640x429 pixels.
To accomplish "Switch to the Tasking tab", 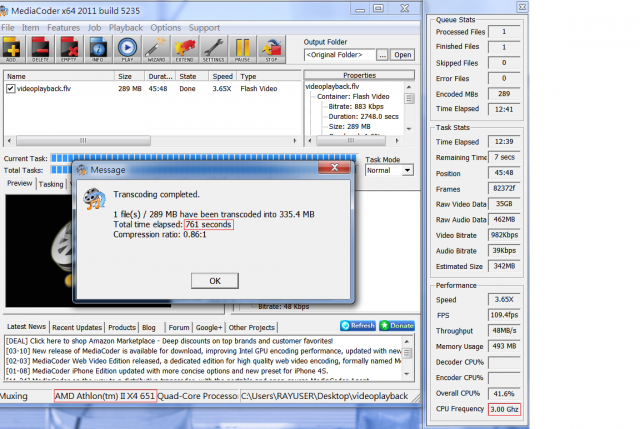I will pyautogui.click(x=51, y=184).
